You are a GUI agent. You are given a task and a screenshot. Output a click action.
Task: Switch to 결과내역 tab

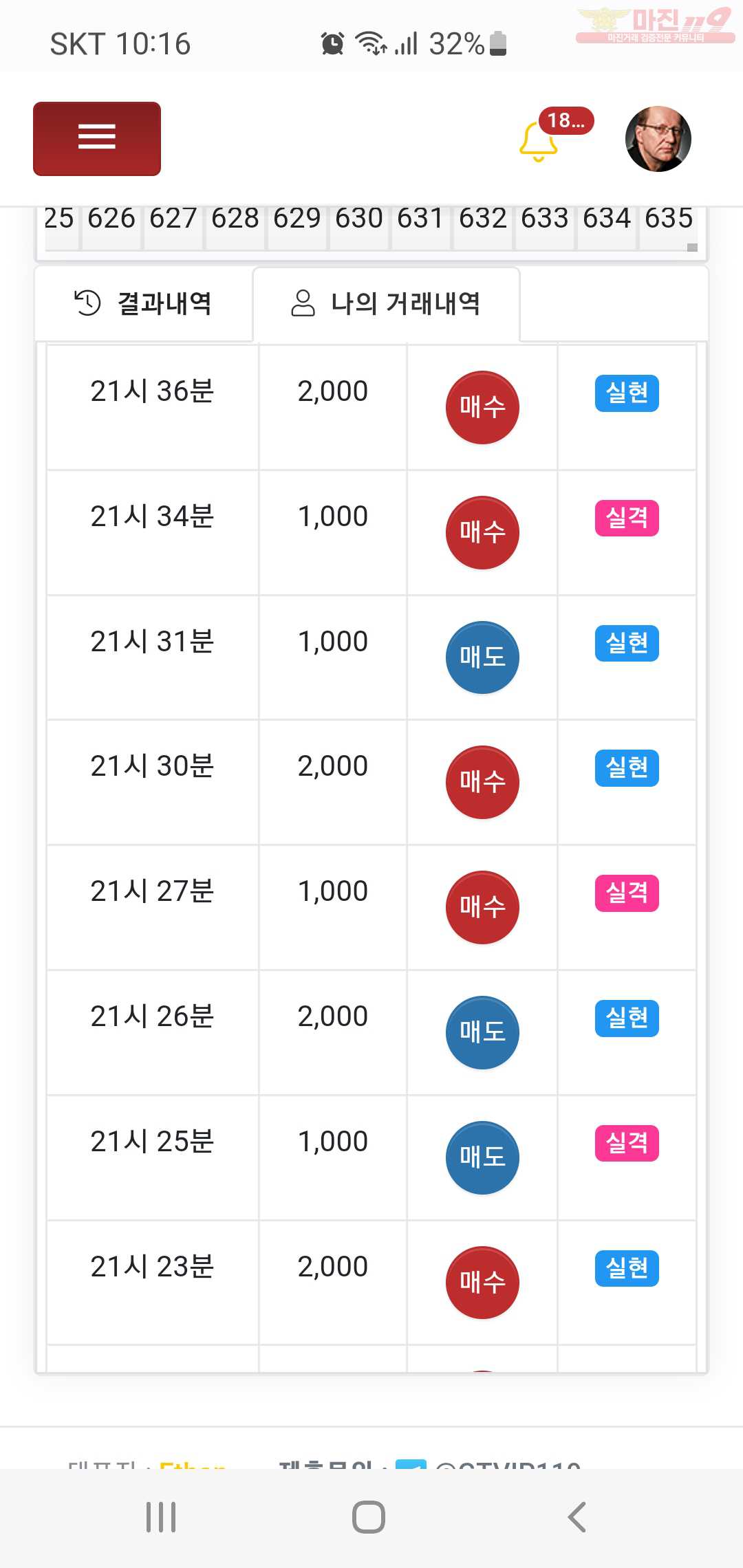point(143,303)
